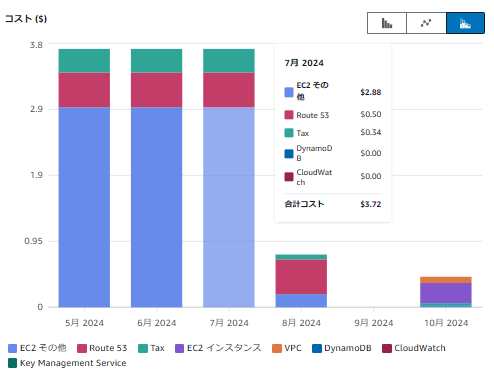This screenshot has width=494, height=374.
Task: Click the 9月 2024 axis label
Action: 374,323
